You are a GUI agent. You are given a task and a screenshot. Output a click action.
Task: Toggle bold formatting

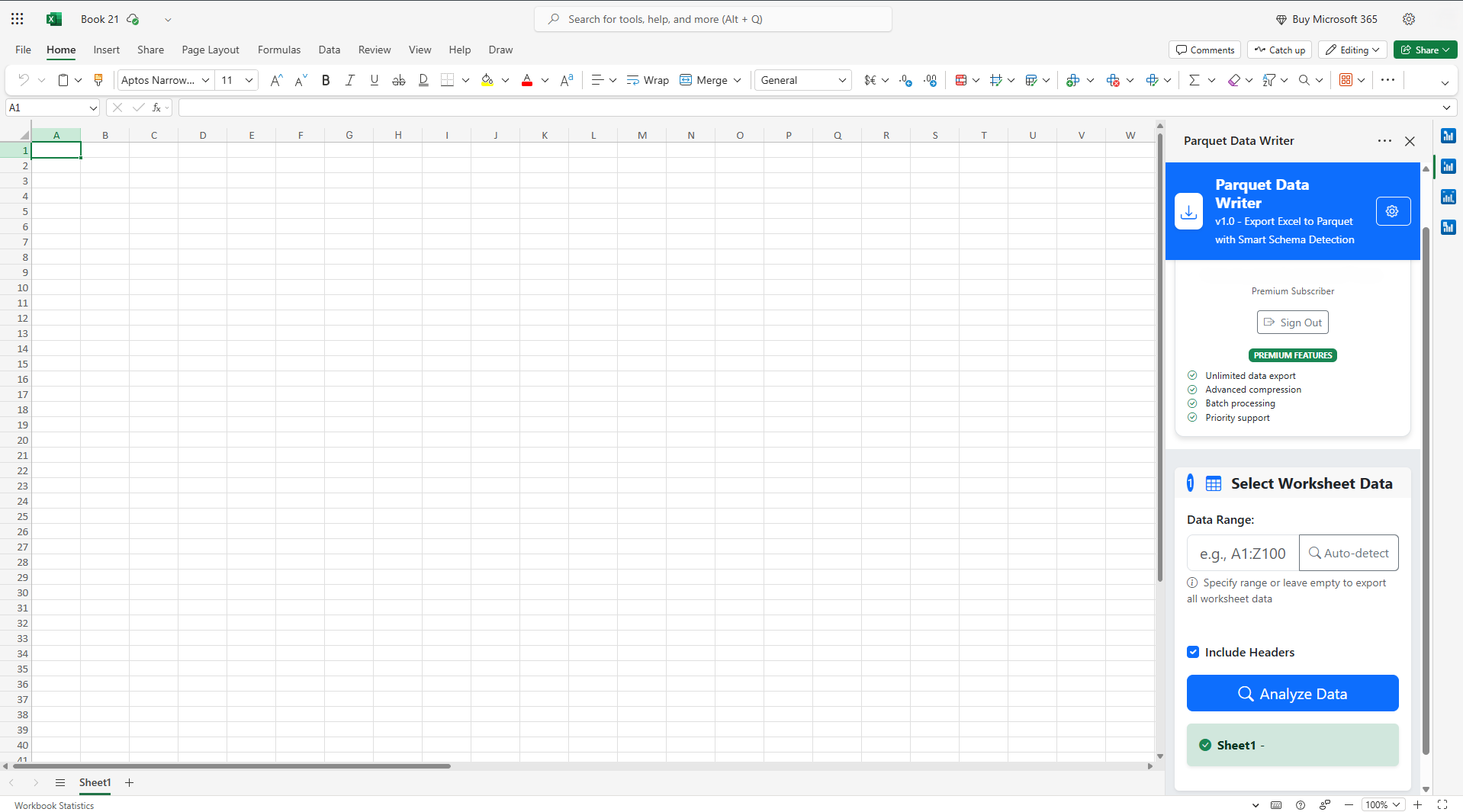point(326,80)
